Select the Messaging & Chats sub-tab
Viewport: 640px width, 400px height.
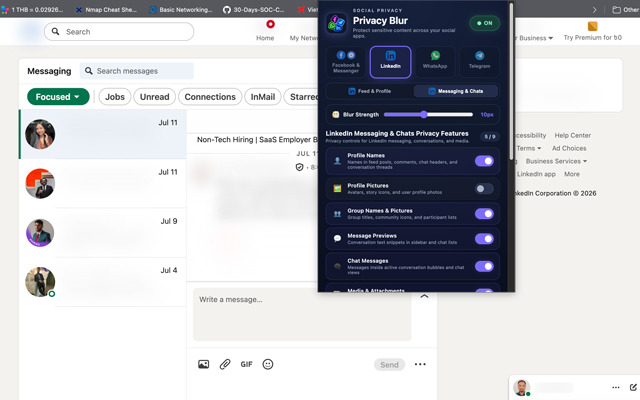click(x=456, y=91)
